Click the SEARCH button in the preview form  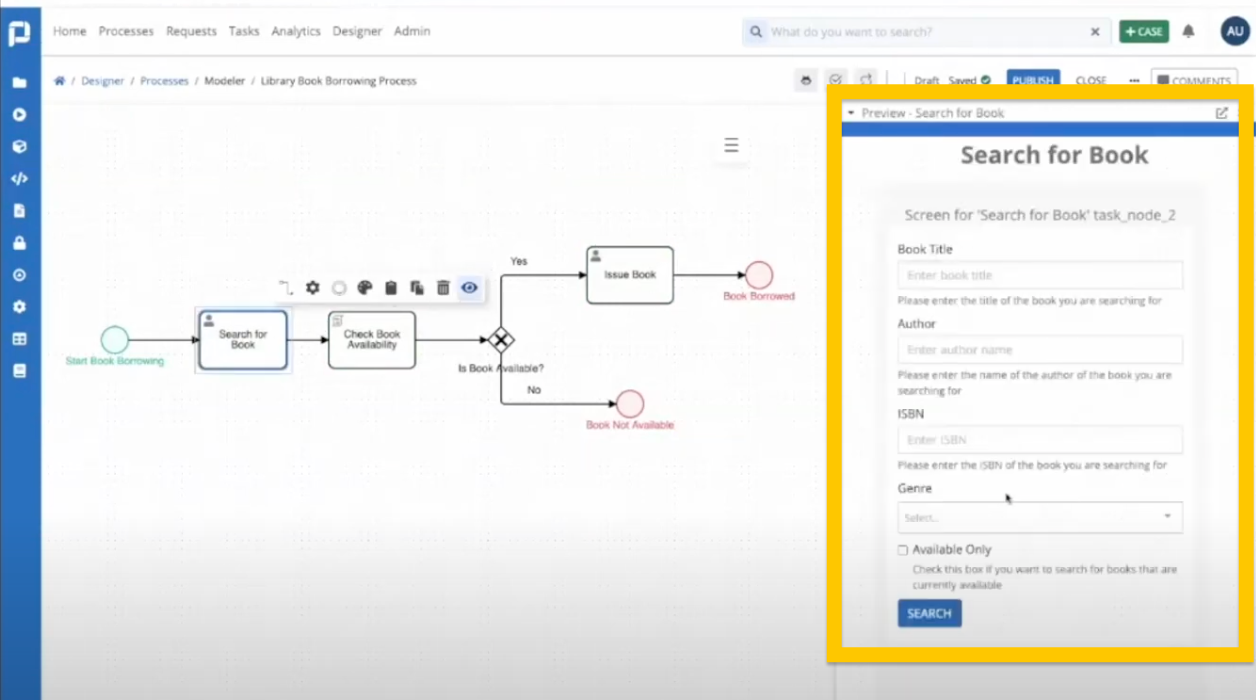point(929,613)
